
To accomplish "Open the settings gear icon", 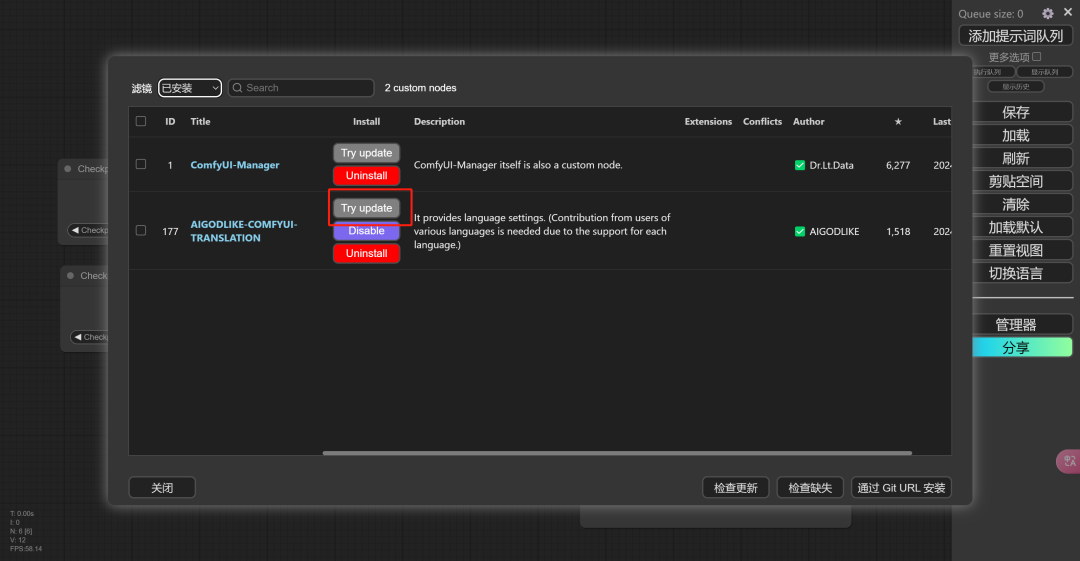I will [x=1048, y=14].
